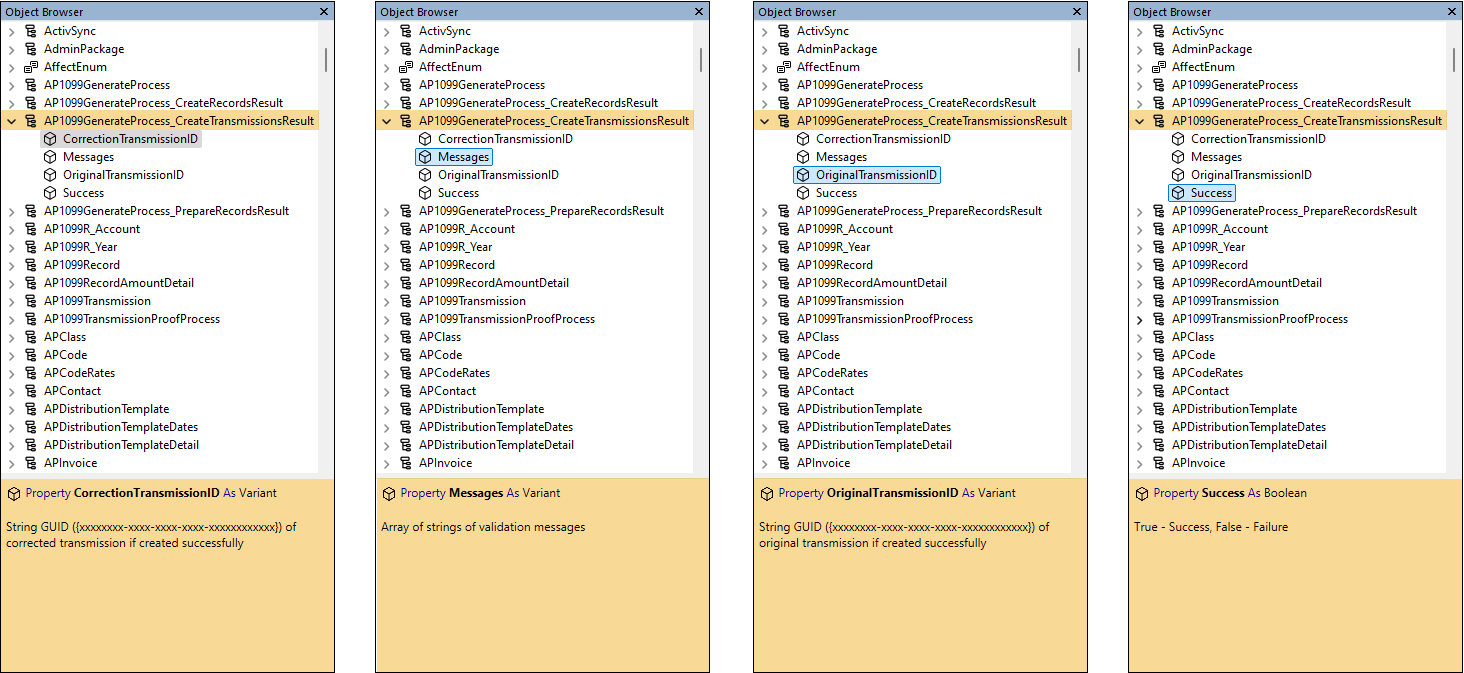Viewport: 1464px width, 673px height.
Task: Expand AP1099GenerateProcess in the second panel
Action: pyautogui.click(x=385, y=84)
